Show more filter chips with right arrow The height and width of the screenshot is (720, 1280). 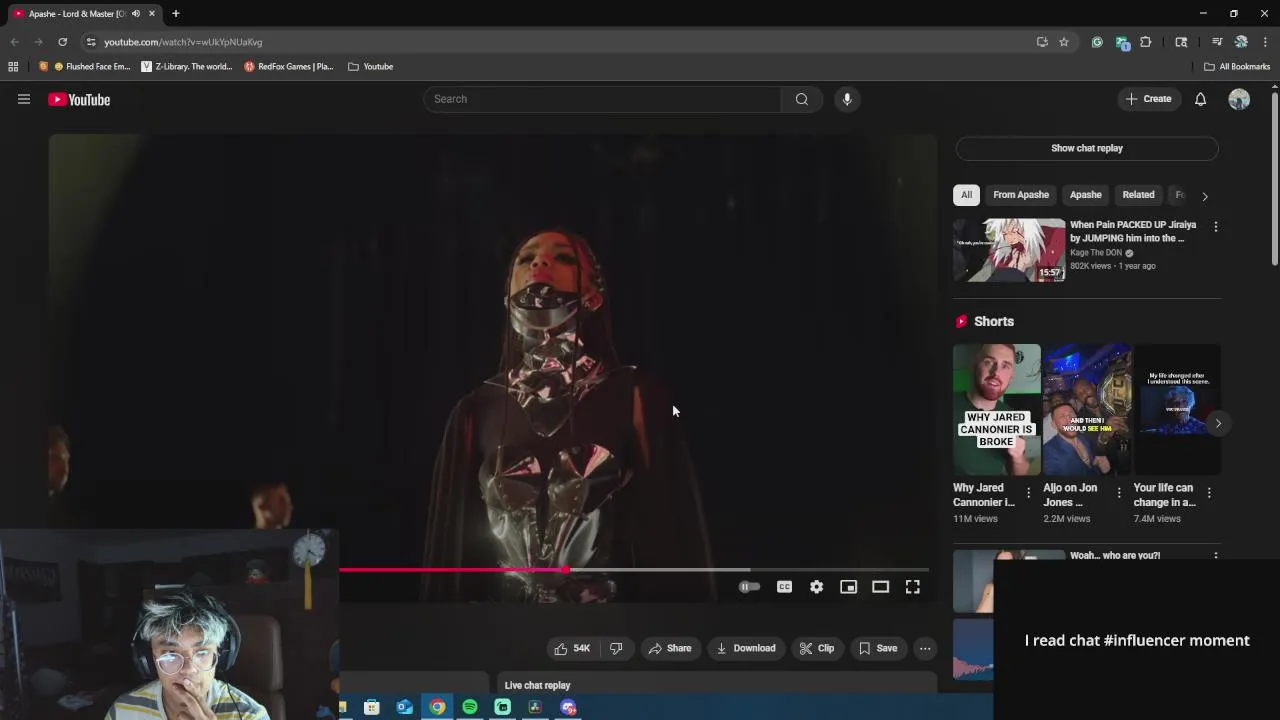1205,196
